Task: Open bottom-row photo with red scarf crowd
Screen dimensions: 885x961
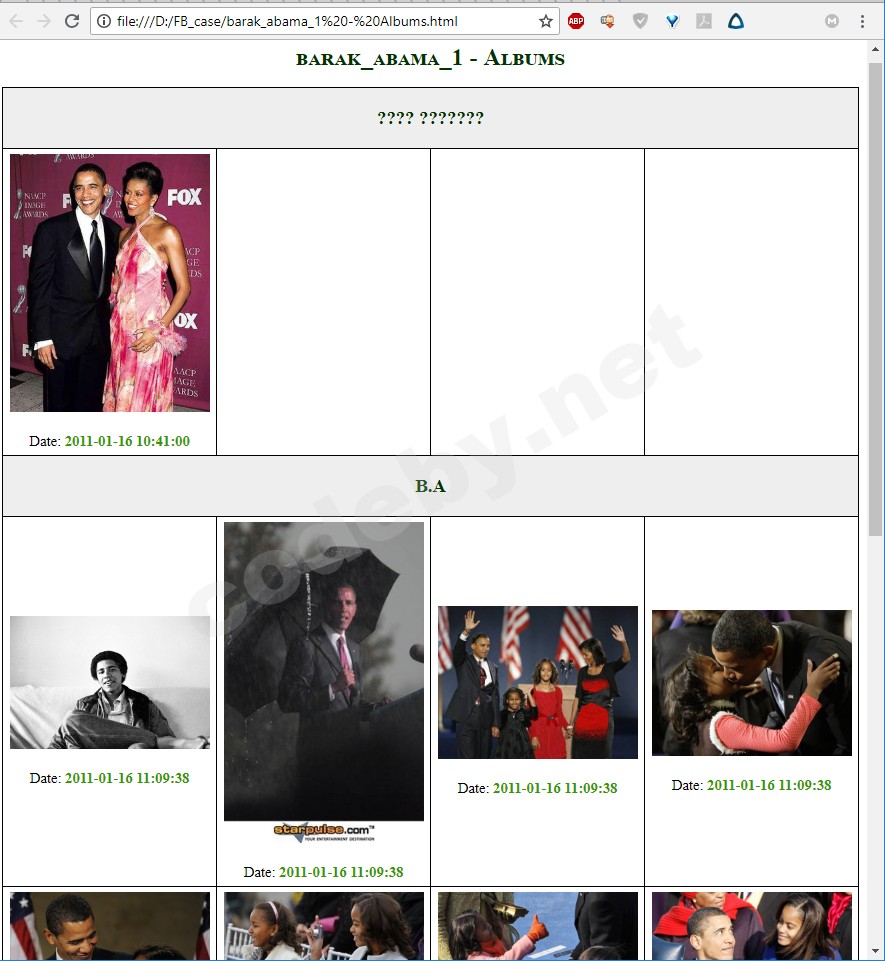Action: [x=751, y=926]
